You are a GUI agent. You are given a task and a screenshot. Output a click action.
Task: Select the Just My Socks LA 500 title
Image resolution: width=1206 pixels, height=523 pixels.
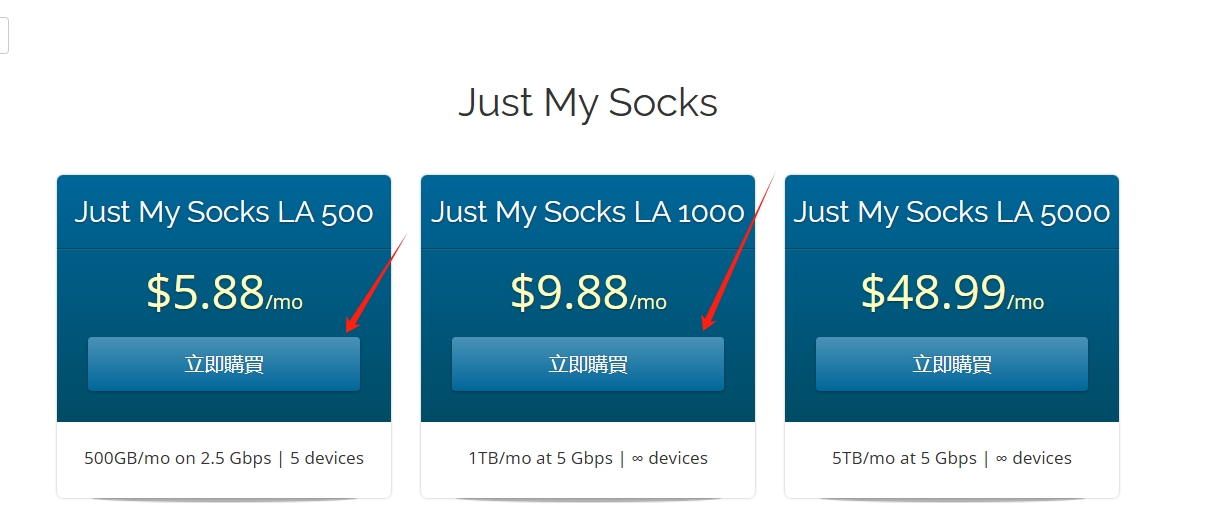224,212
